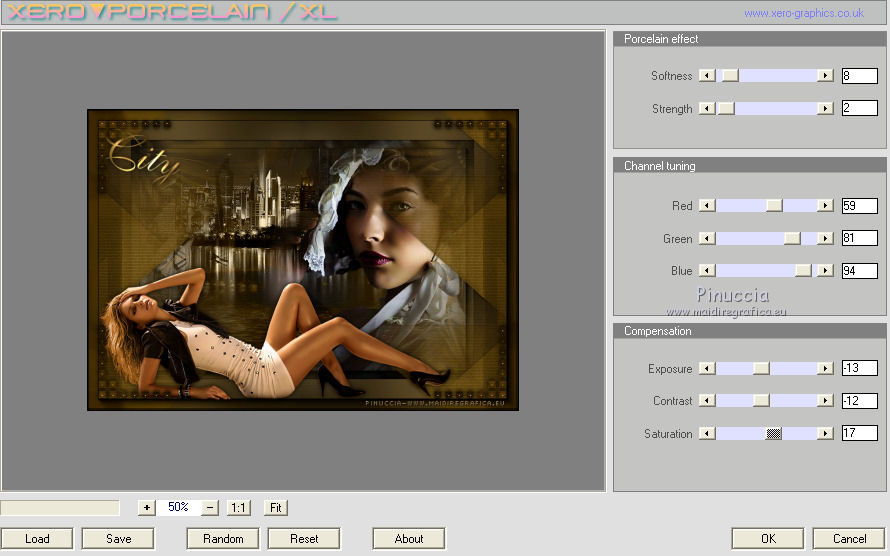Click right arrow on Blue channel slider

click(x=825, y=271)
